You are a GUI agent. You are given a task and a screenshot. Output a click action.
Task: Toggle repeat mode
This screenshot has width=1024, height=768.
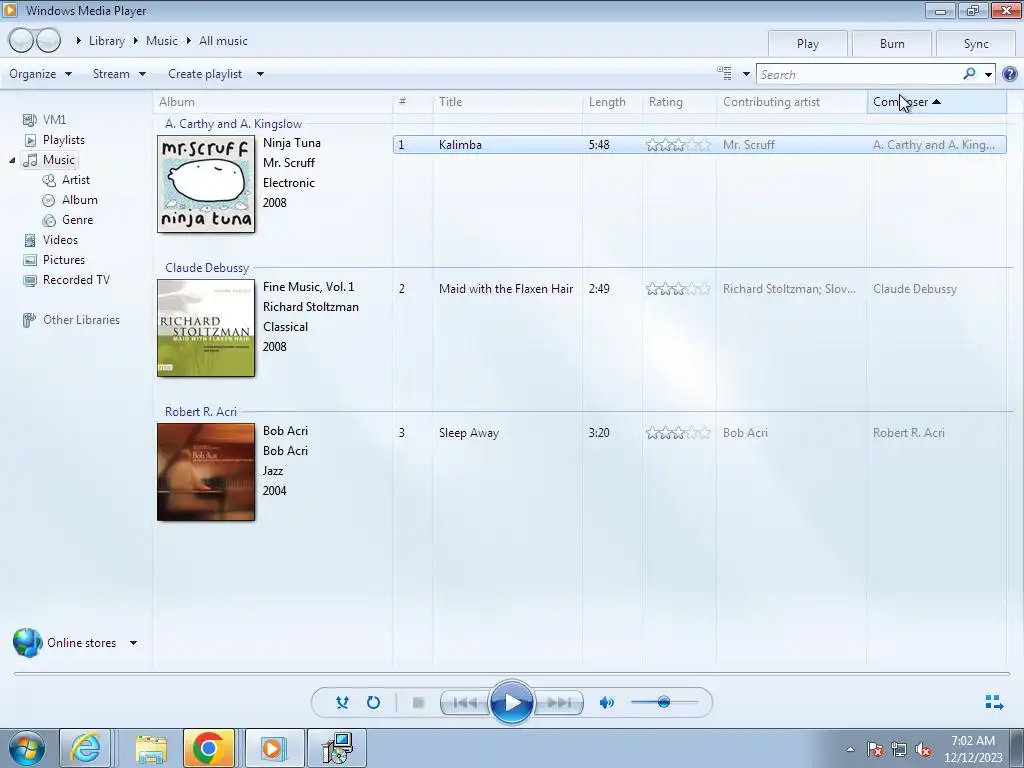pyautogui.click(x=373, y=703)
